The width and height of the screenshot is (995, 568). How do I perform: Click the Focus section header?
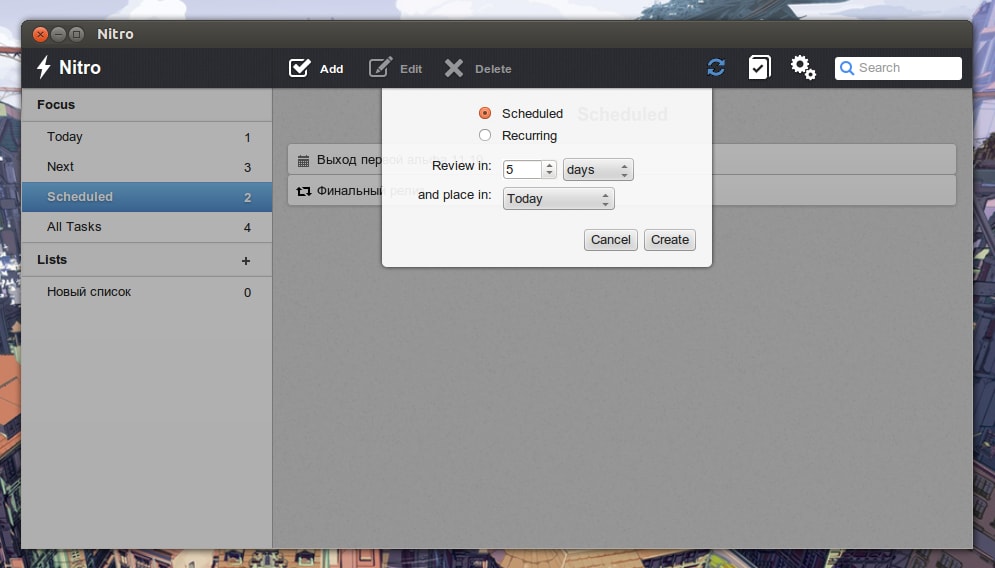[56, 105]
